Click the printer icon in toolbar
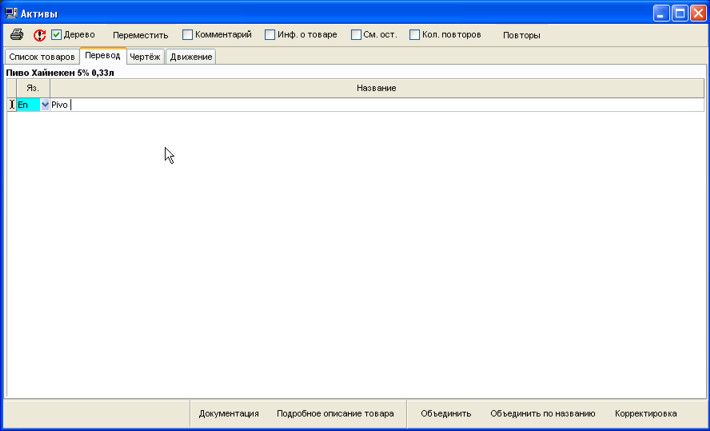 (x=17, y=35)
